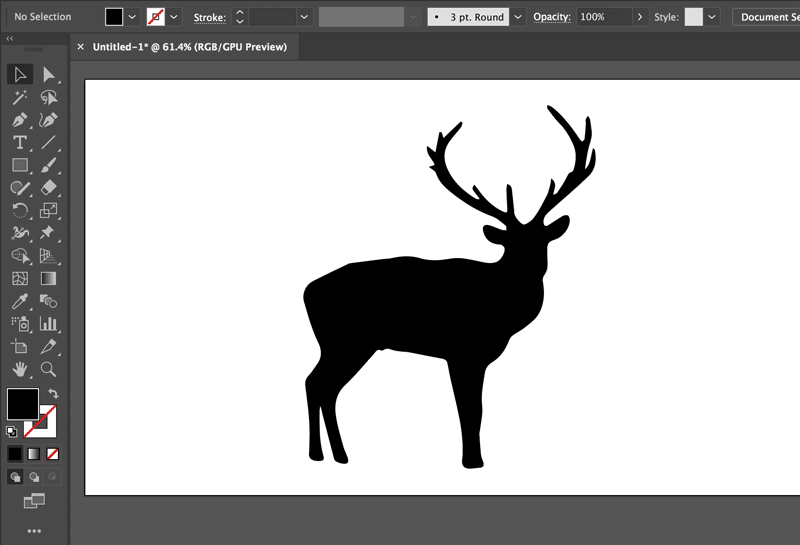Open the graphic Style dropdown arrow

point(711,17)
